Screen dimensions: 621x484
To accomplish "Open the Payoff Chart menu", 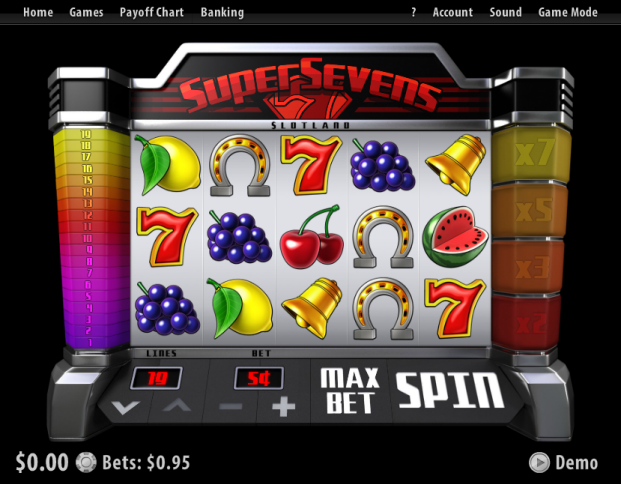I will [152, 12].
